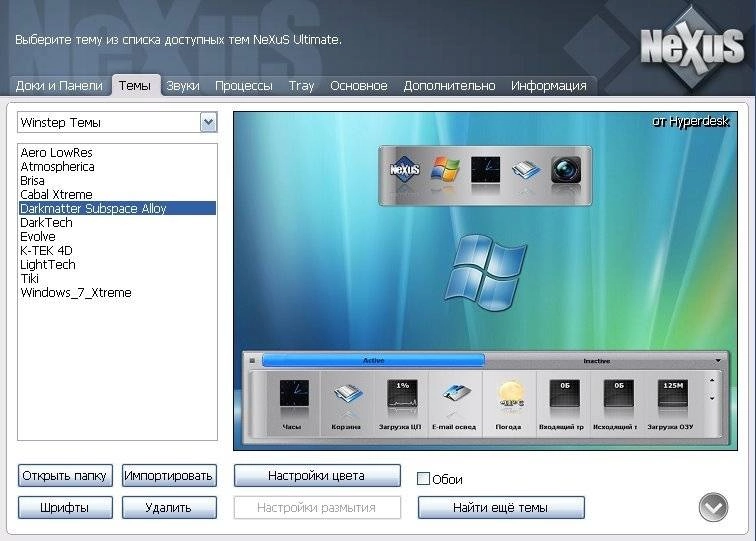Click the round down-arrow button at bottom right

[713, 507]
